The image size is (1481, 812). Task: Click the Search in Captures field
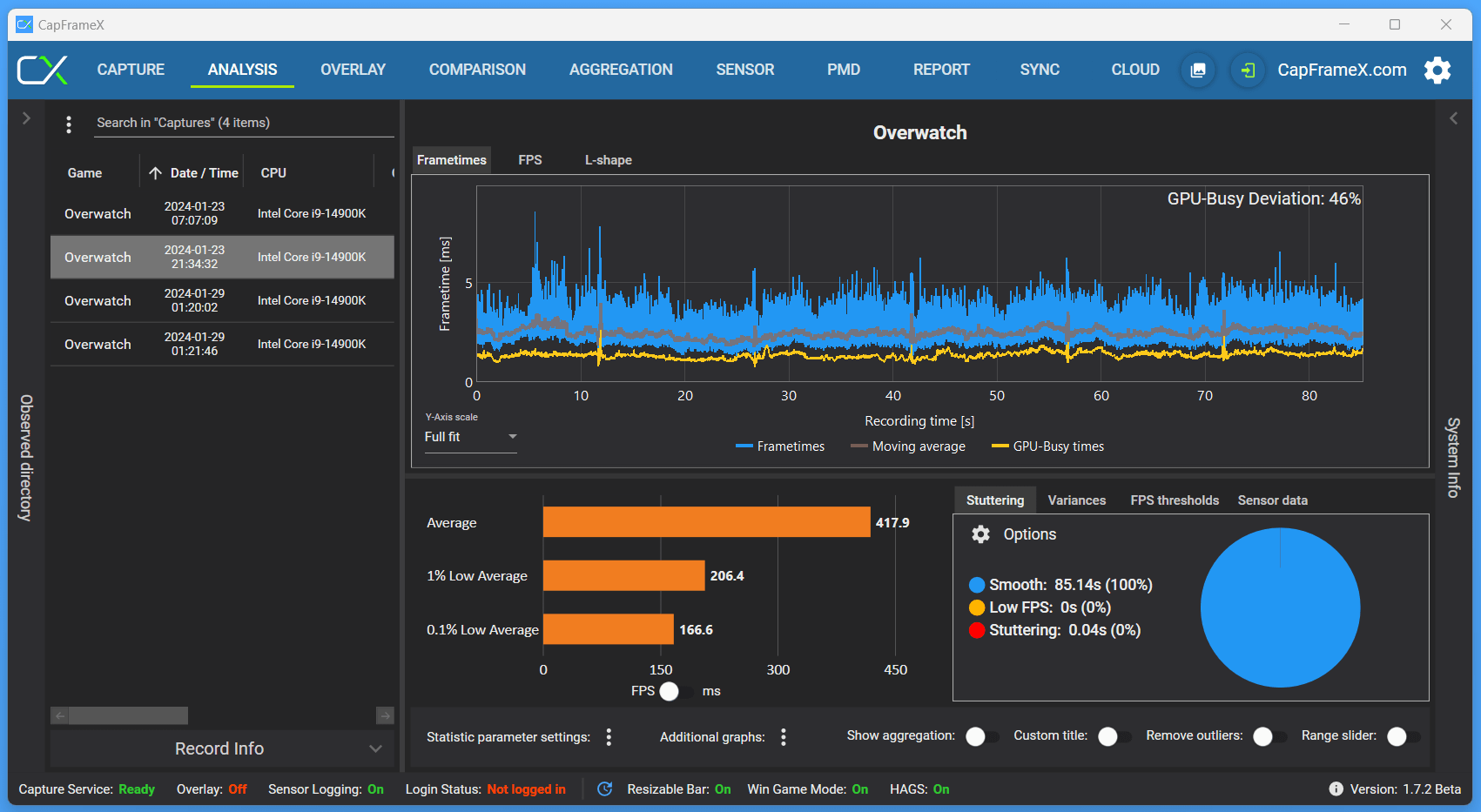pyautogui.click(x=245, y=124)
